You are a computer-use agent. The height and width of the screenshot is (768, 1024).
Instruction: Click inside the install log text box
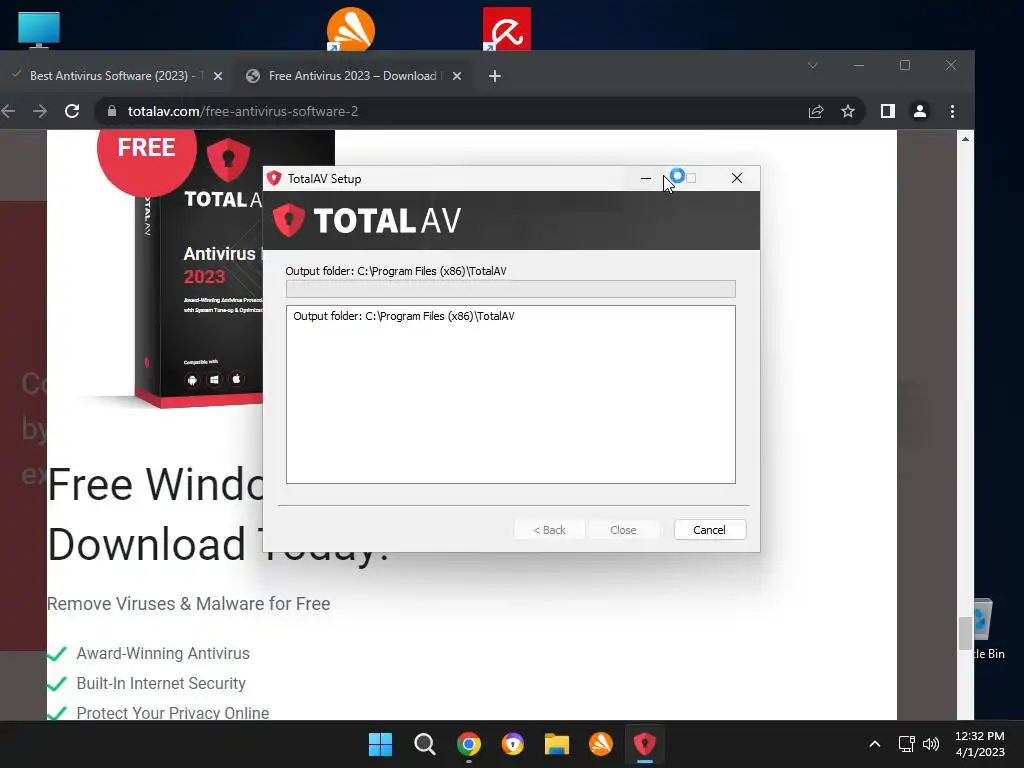pos(511,394)
